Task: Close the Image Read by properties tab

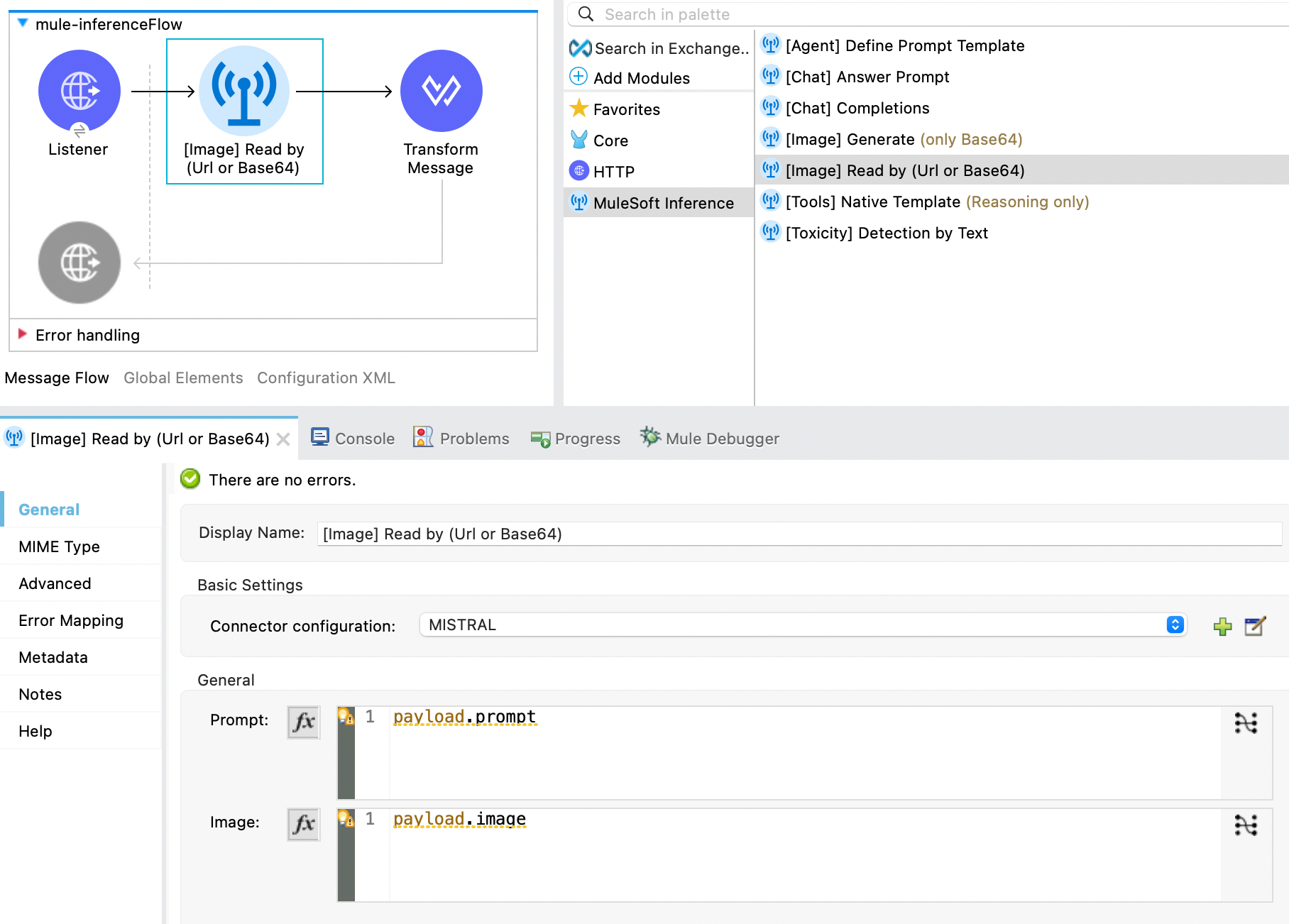Action: click(x=283, y=439)
